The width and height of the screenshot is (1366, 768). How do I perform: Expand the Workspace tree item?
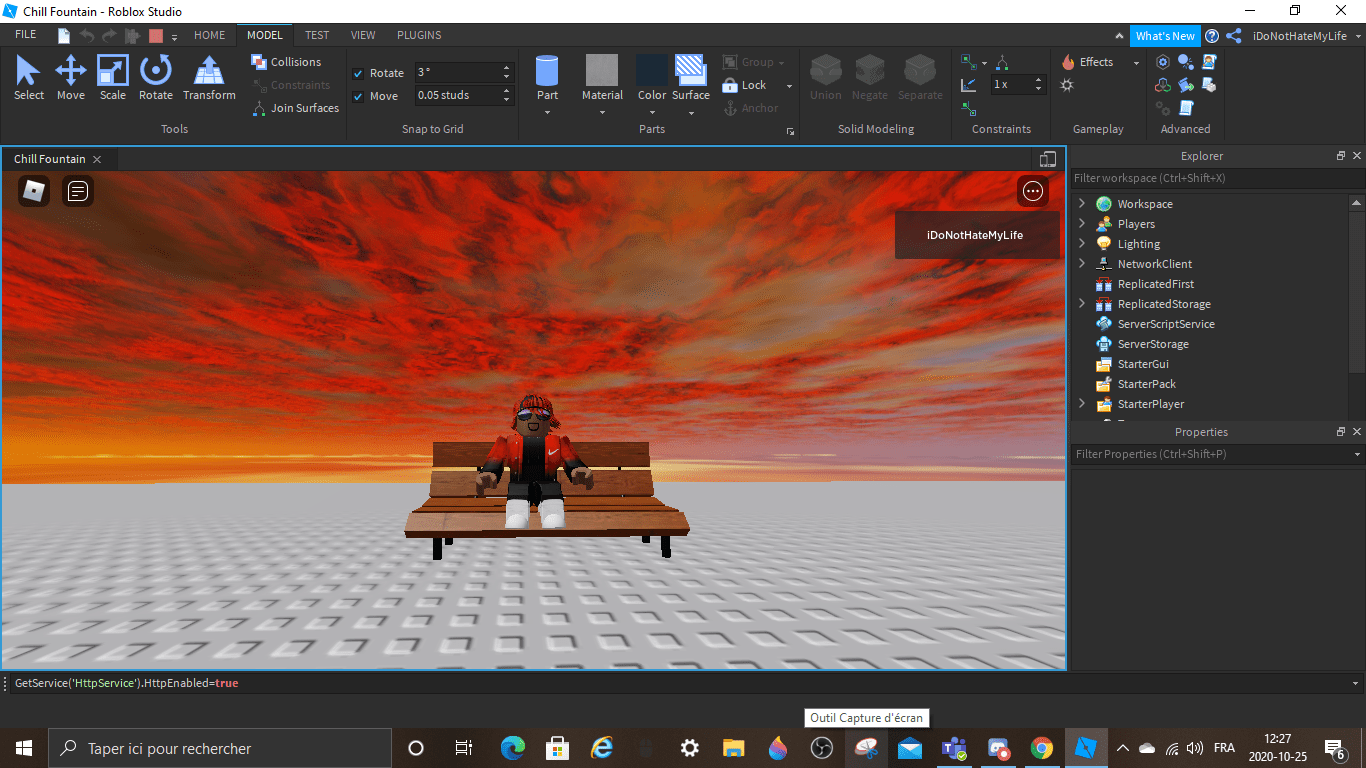[1081, 203]
